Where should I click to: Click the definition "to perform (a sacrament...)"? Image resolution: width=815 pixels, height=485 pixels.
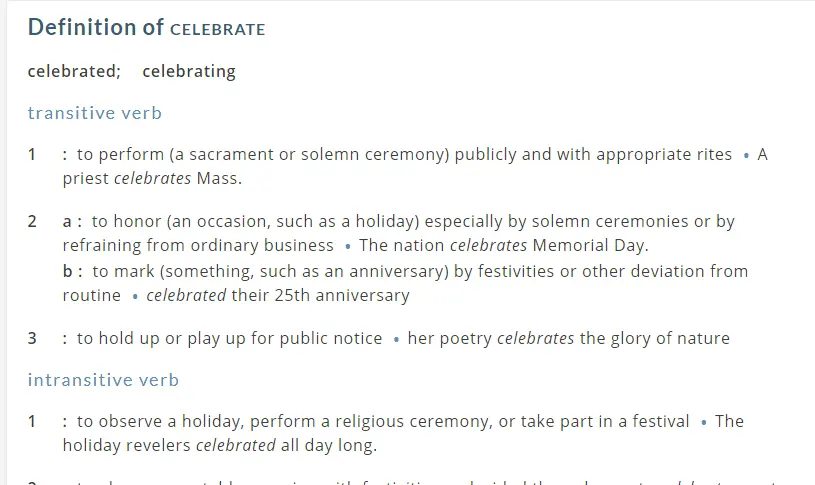click(x=404, y=155)
